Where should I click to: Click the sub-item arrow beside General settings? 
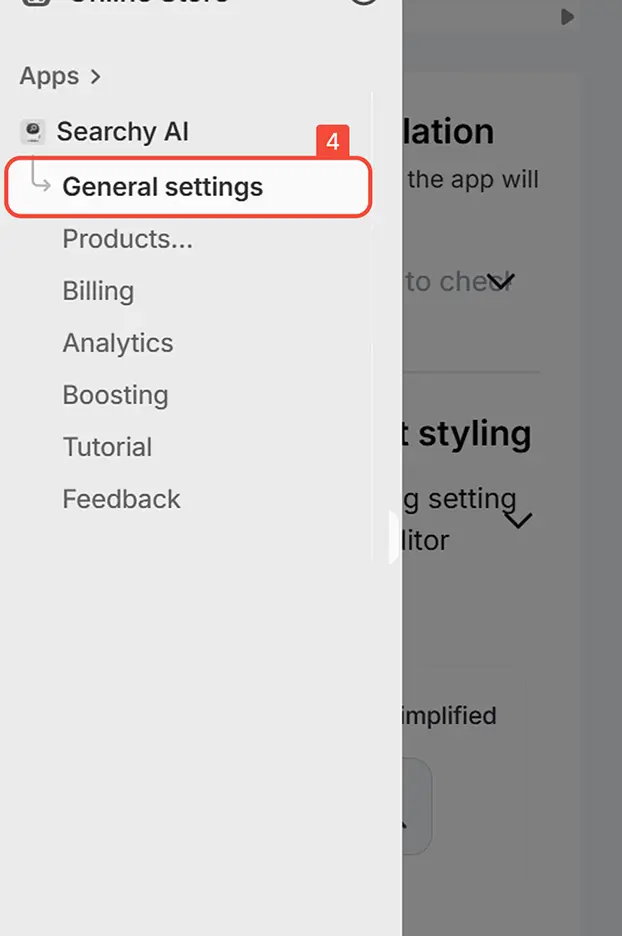42,185
